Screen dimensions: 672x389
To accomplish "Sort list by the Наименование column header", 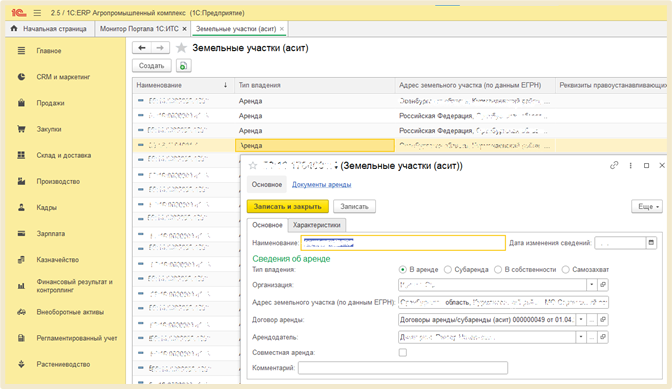I will 183,86.
